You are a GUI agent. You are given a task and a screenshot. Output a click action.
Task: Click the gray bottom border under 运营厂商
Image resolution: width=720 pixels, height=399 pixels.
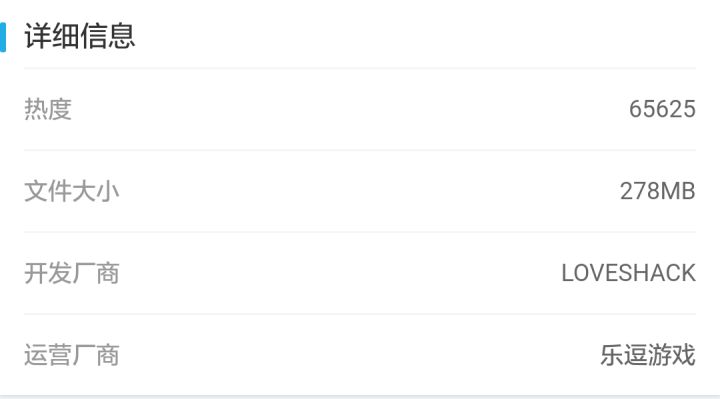click(360, 397)
